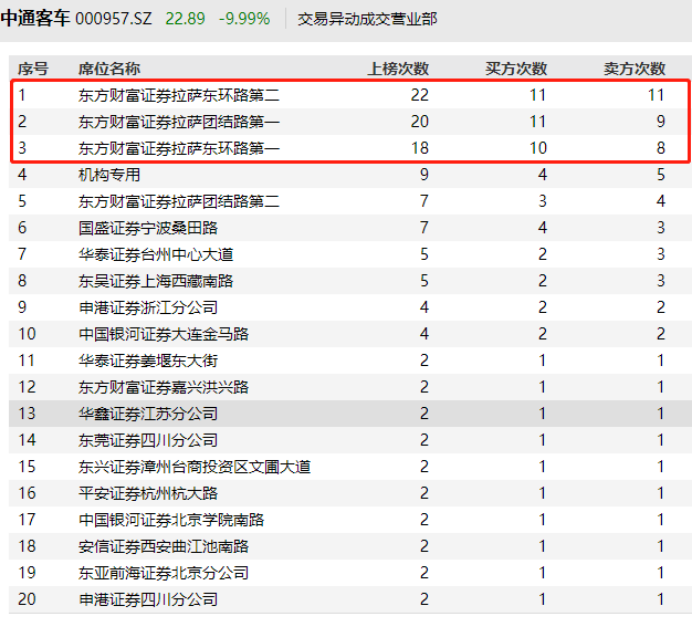
Task: Click 上榜次数 value 22 in row 1
Action: coord(419,95)
